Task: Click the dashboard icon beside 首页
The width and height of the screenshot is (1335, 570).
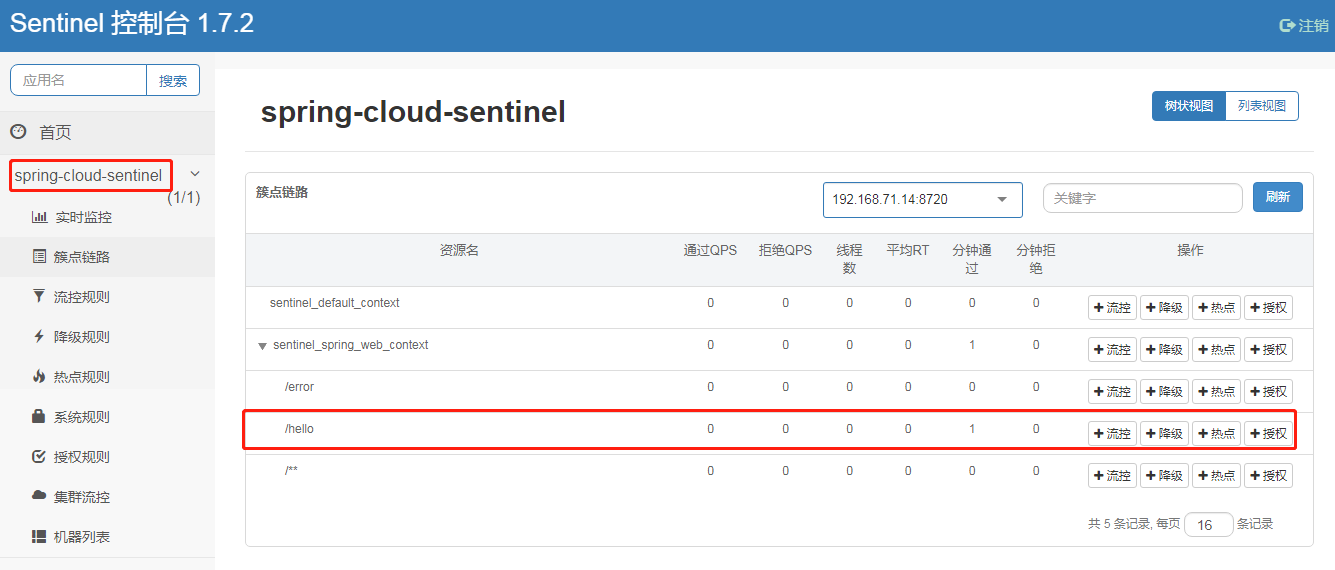Action: [x=18, y=132]
